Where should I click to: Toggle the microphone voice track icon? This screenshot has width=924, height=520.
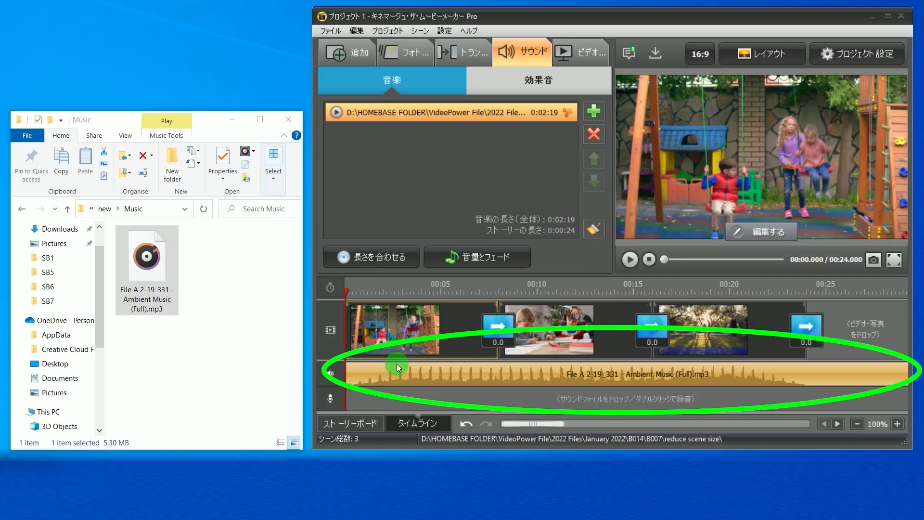click(330, 398)
